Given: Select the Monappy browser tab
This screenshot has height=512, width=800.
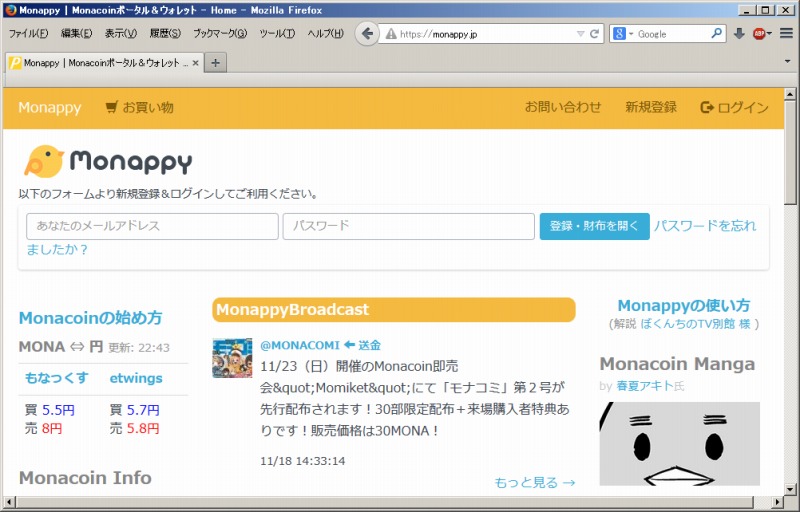Looking at the screenshot, I should (105, 63).
